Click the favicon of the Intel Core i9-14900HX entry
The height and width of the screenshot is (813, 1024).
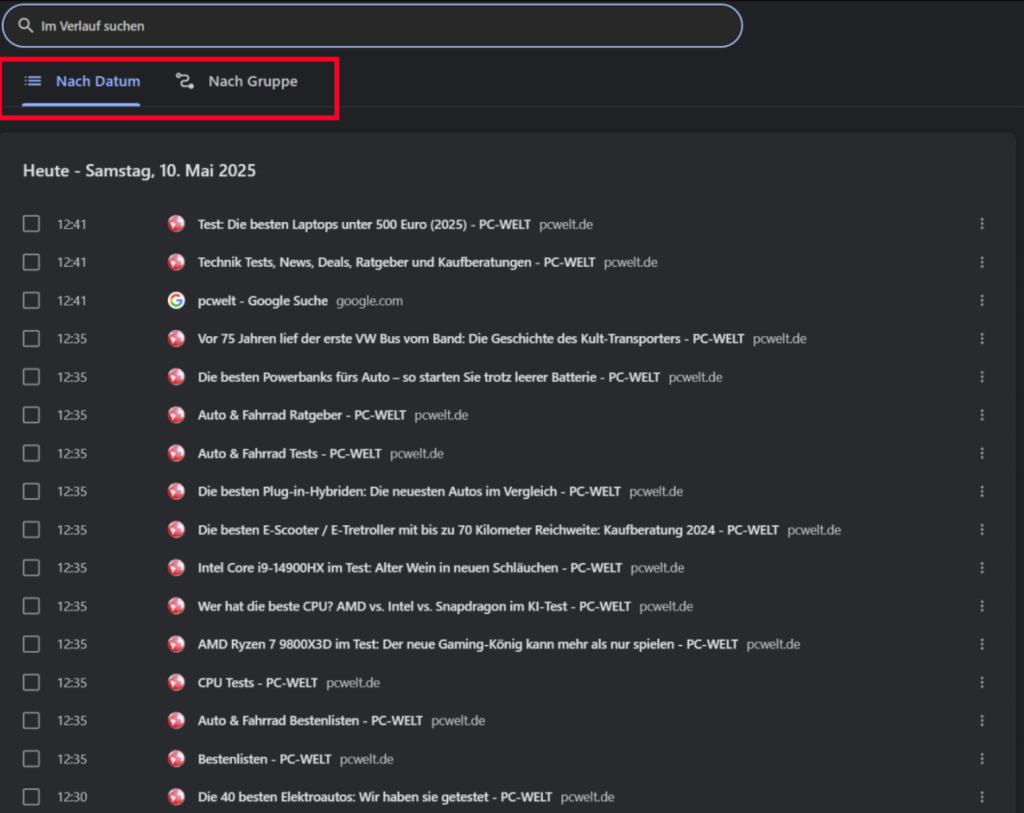176,568
